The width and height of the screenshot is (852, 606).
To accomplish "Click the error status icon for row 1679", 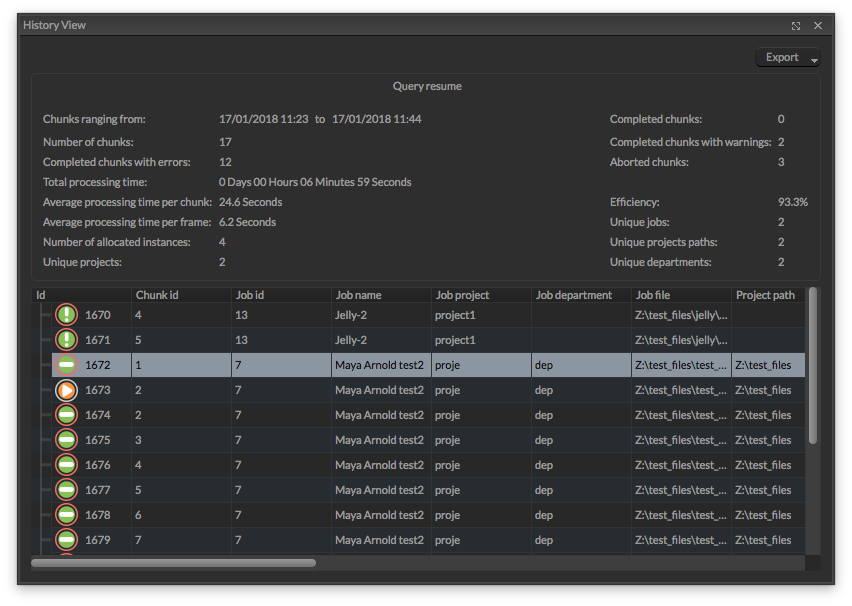I will click(66, 540).
